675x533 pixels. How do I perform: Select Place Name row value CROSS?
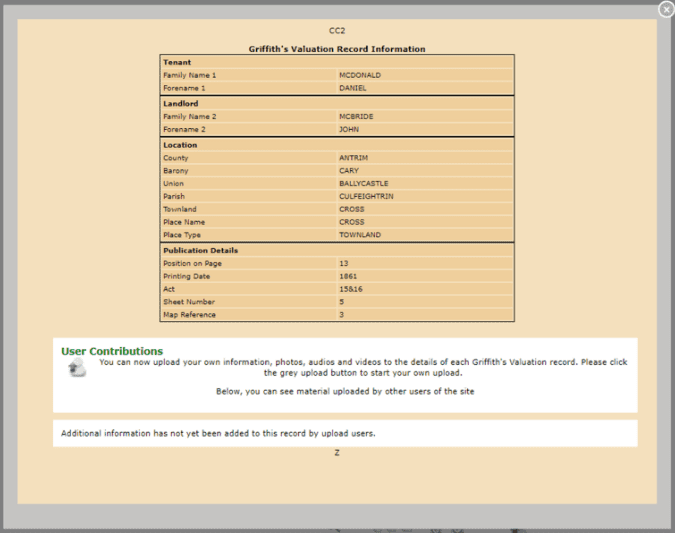(x=352, y=223)
